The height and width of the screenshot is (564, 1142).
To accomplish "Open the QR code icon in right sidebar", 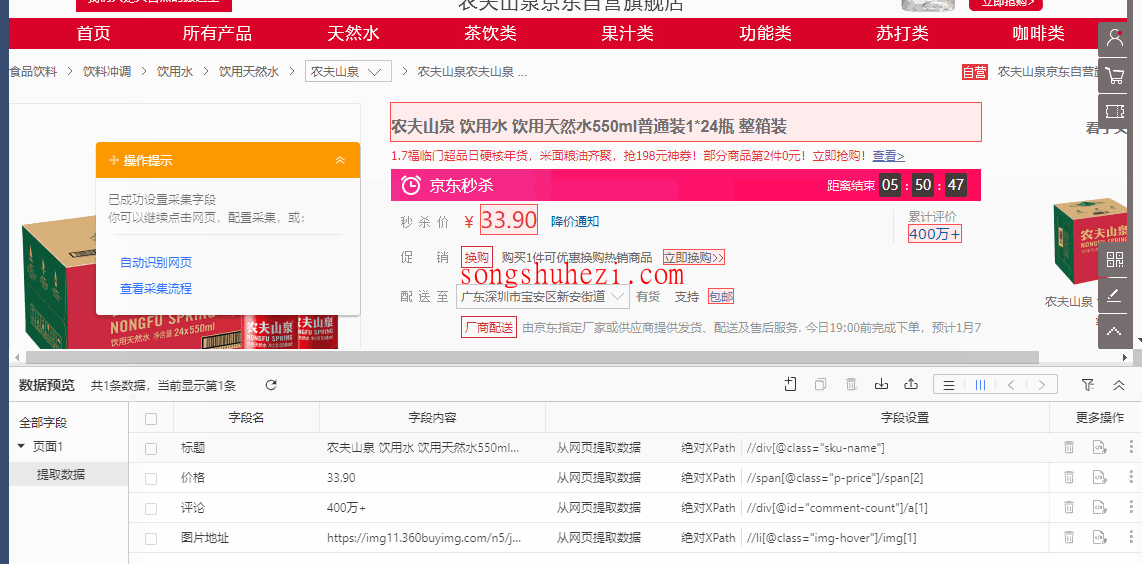I will coord(1114,259).
